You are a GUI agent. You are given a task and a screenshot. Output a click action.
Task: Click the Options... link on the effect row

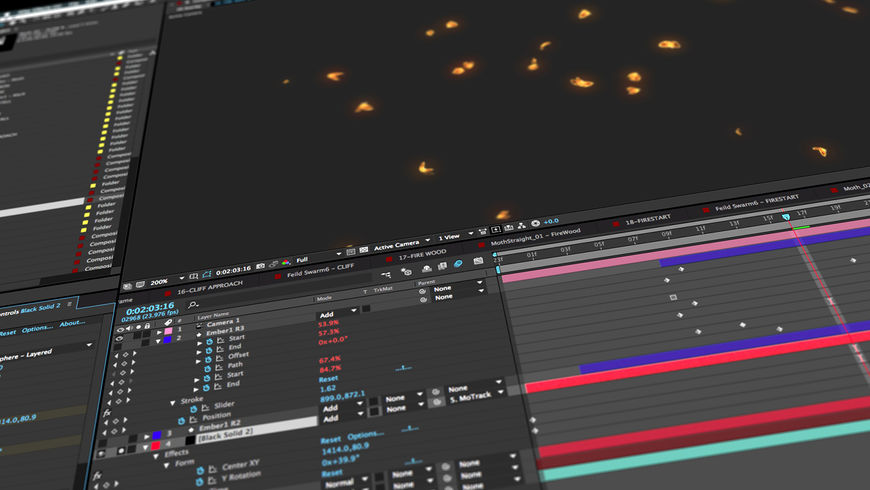point(365,435)
